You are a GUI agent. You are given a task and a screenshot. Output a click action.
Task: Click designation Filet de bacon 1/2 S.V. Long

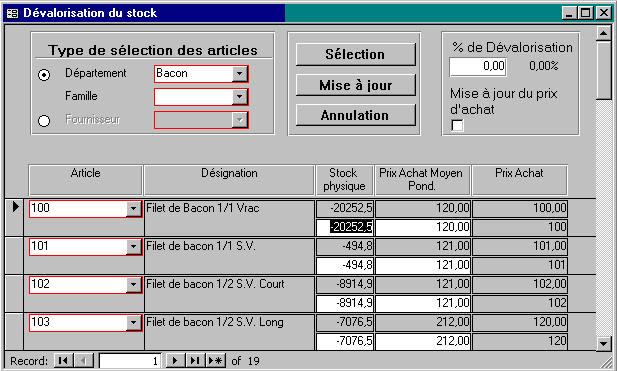(x=229, y=332)
